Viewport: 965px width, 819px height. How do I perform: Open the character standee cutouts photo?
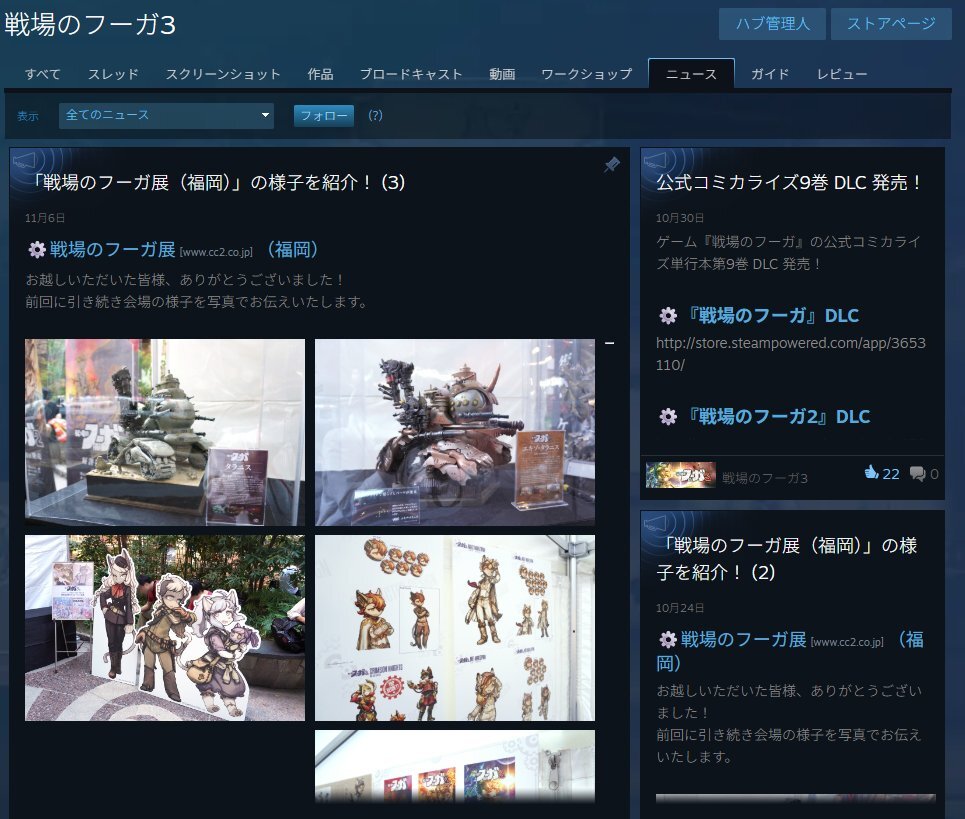165,628
